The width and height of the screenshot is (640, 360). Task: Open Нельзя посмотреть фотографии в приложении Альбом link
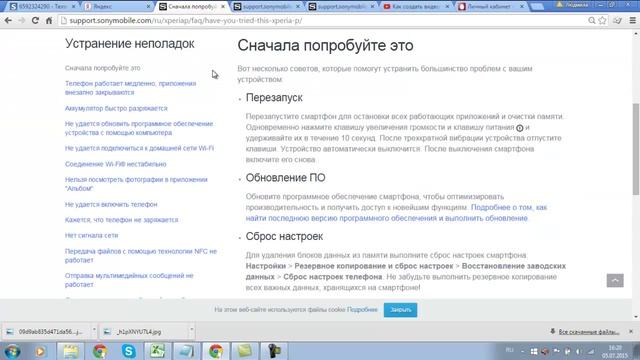[136, 184]
